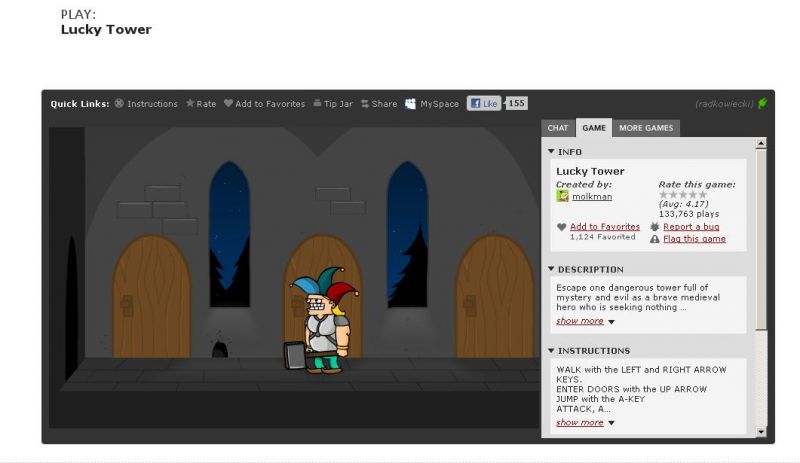Click the heart icon beside Add to Favorites in Quick Links
800x463 pixels.
tap(228, 103)
